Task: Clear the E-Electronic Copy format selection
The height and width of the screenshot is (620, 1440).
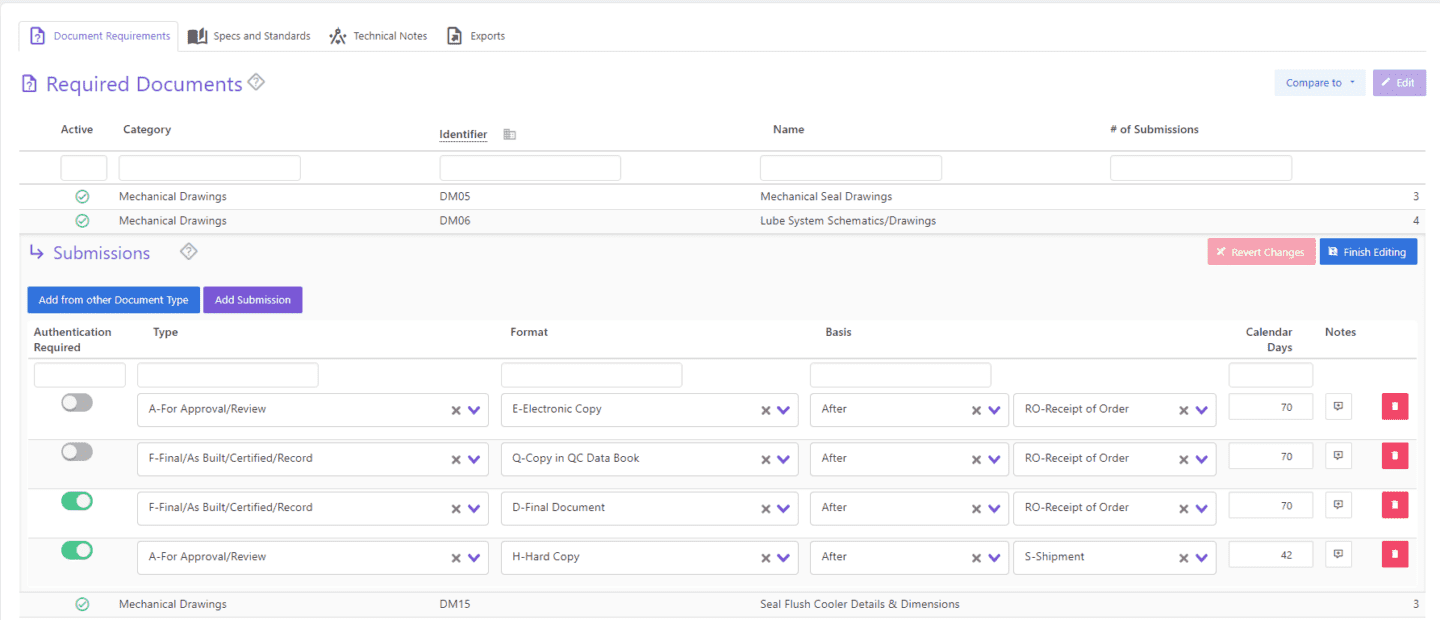Action: [x=766, y=410]
